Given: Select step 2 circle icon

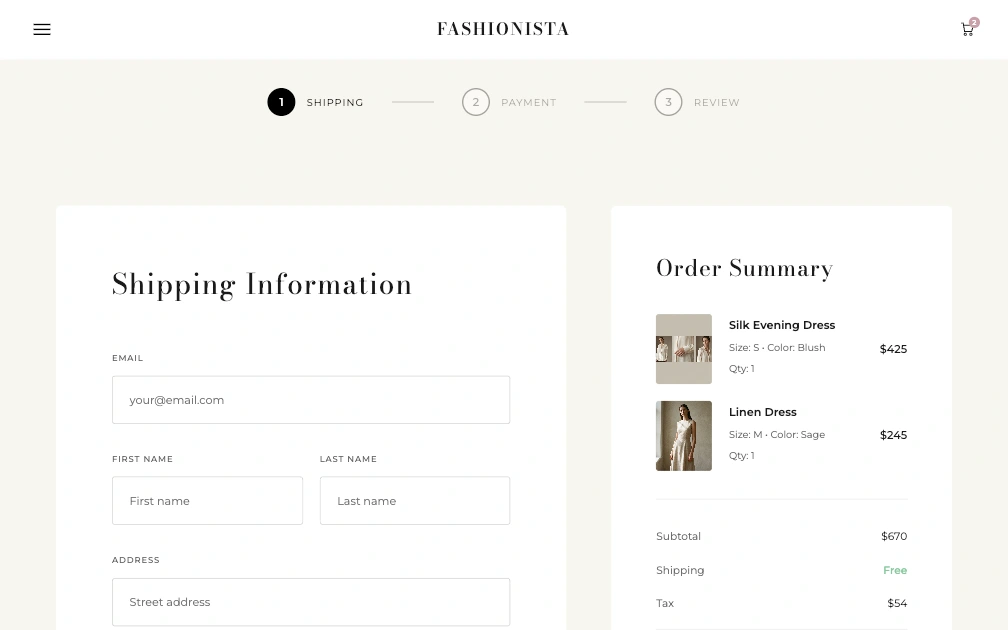Looking at the screenshot, I should coord(476,102).
